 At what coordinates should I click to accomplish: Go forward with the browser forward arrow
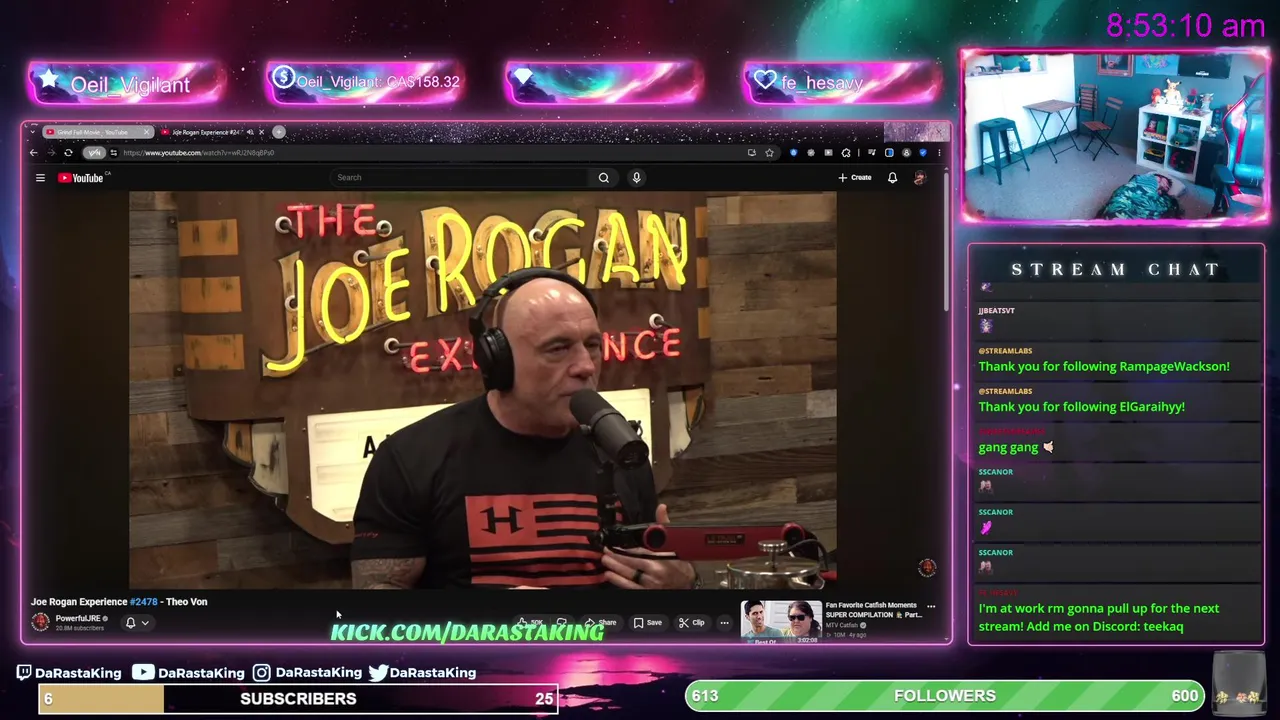52,153
